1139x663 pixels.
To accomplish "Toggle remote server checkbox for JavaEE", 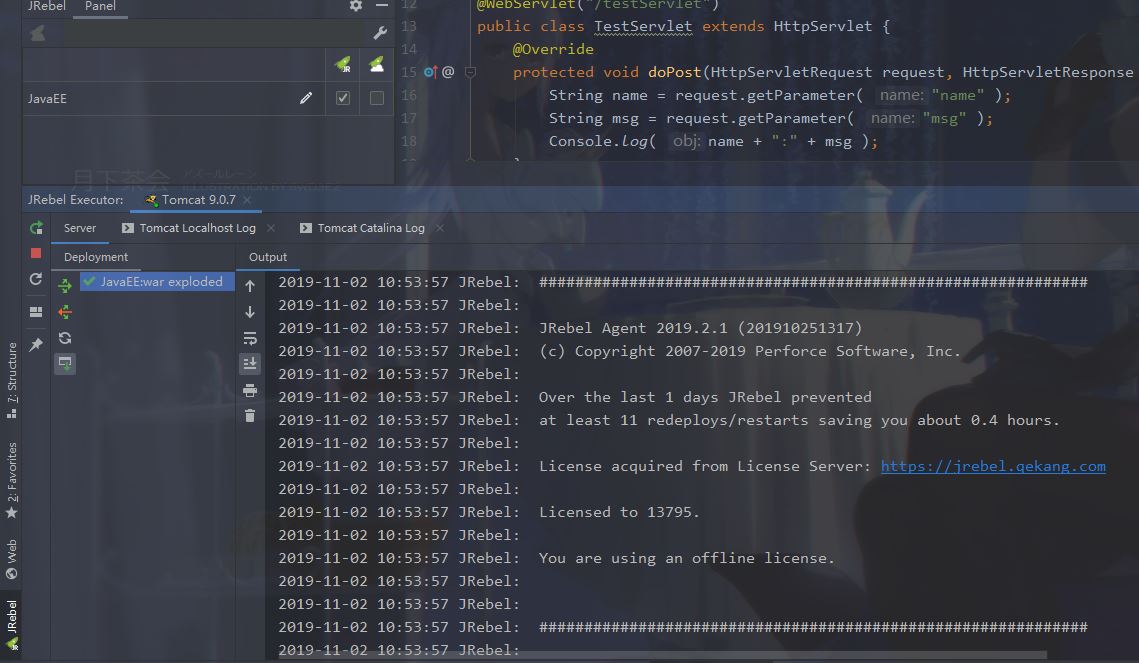I will click(376, 98).
